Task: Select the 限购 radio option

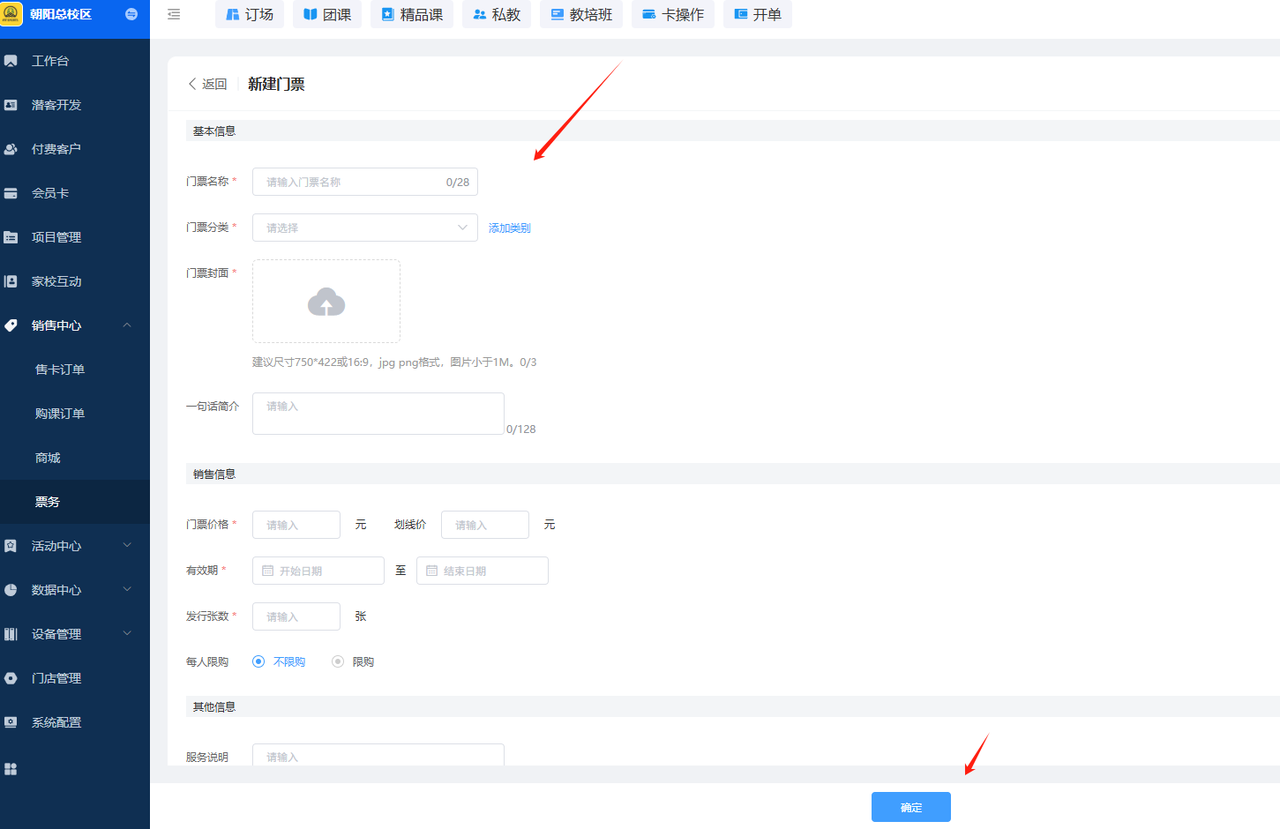Action: [338, 662]
